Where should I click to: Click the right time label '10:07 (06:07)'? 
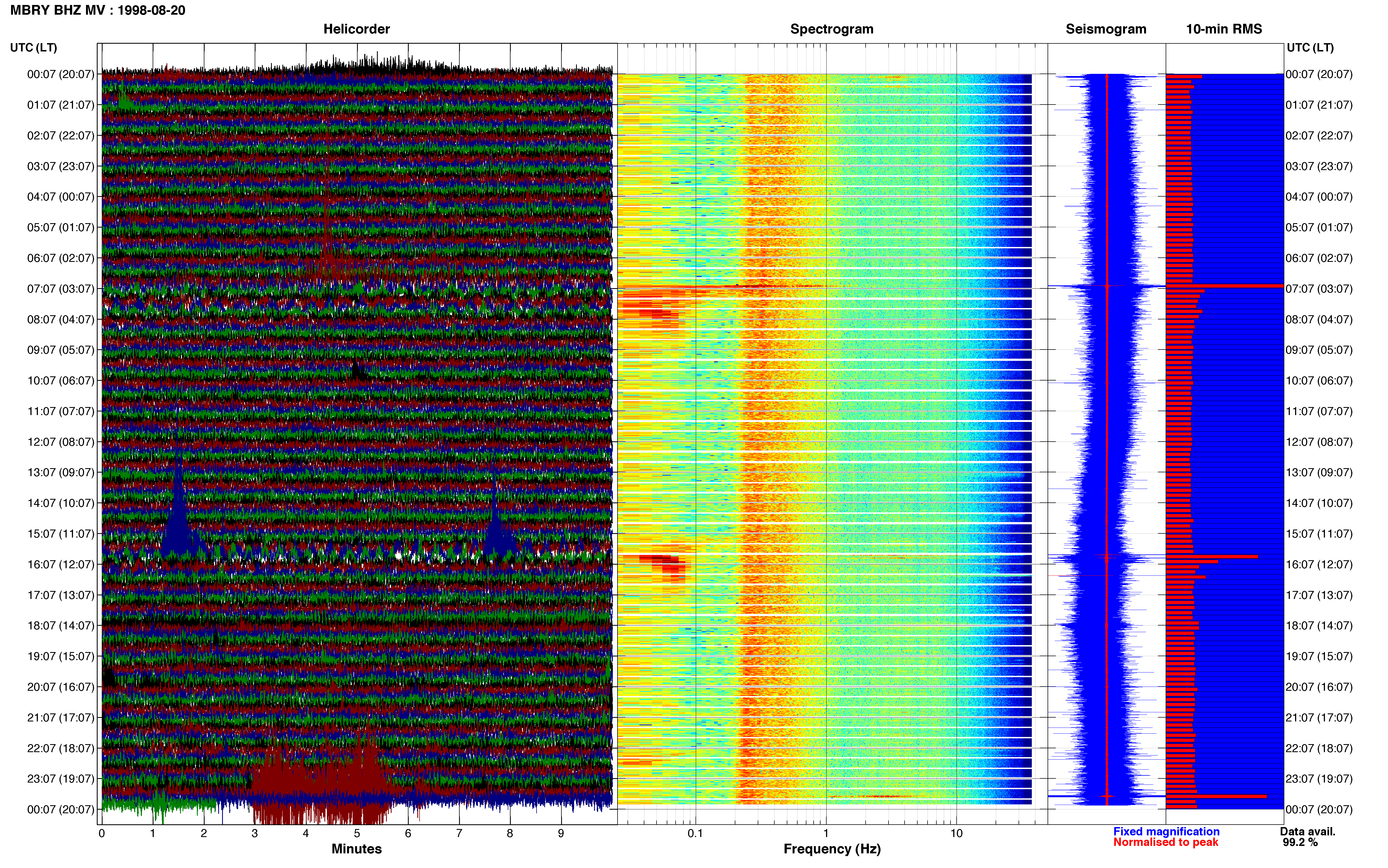click(1319, 380)
